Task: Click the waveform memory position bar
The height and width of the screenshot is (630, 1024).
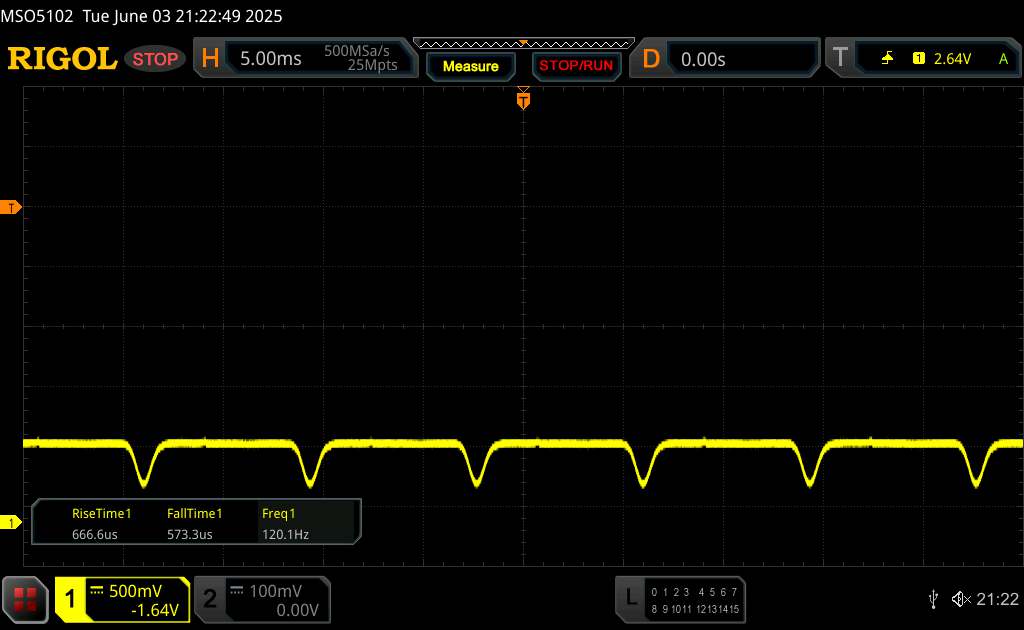Action: point(524,44)
